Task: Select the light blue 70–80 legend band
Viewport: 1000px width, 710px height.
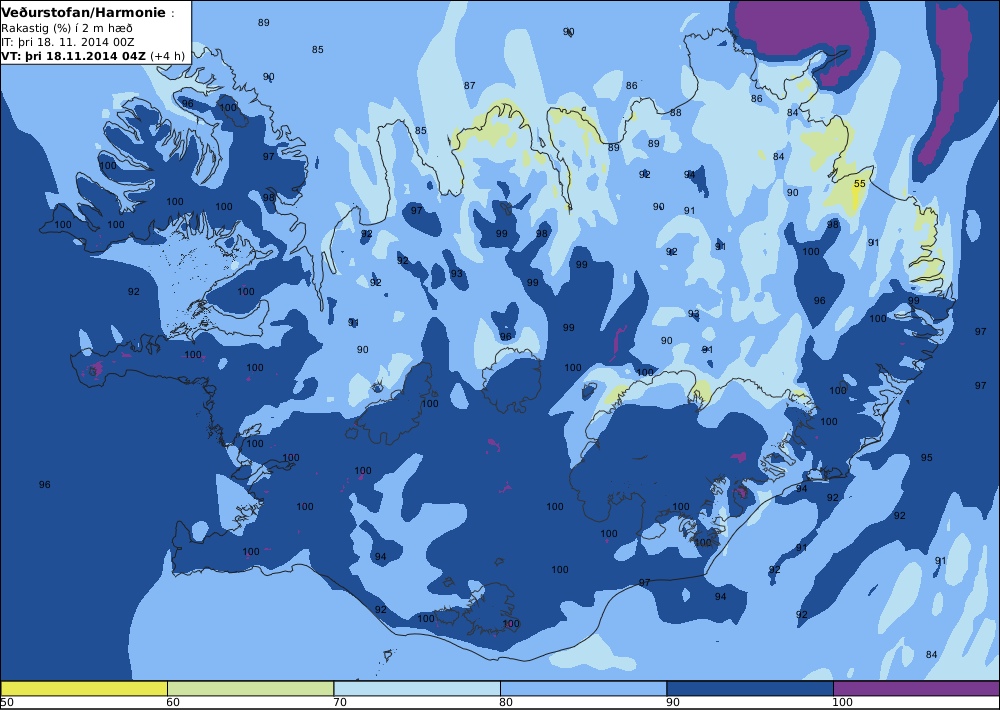Action: click(417, 688)
